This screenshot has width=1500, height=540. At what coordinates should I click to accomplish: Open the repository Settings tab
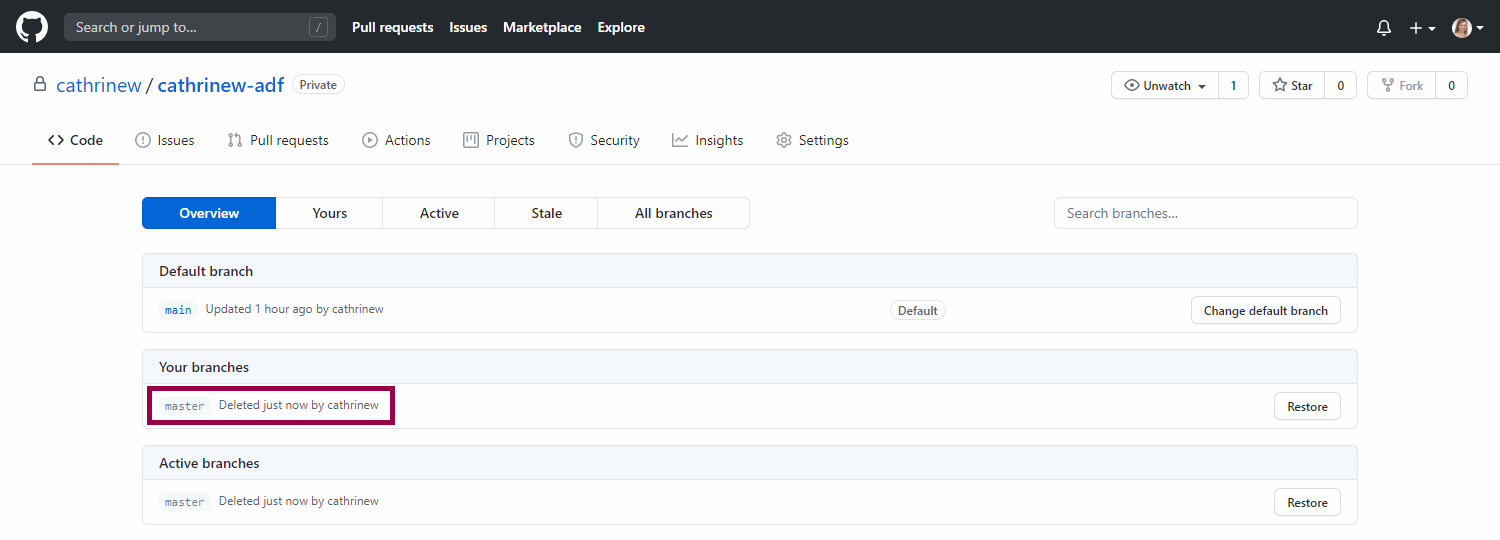tap(812, 140)
